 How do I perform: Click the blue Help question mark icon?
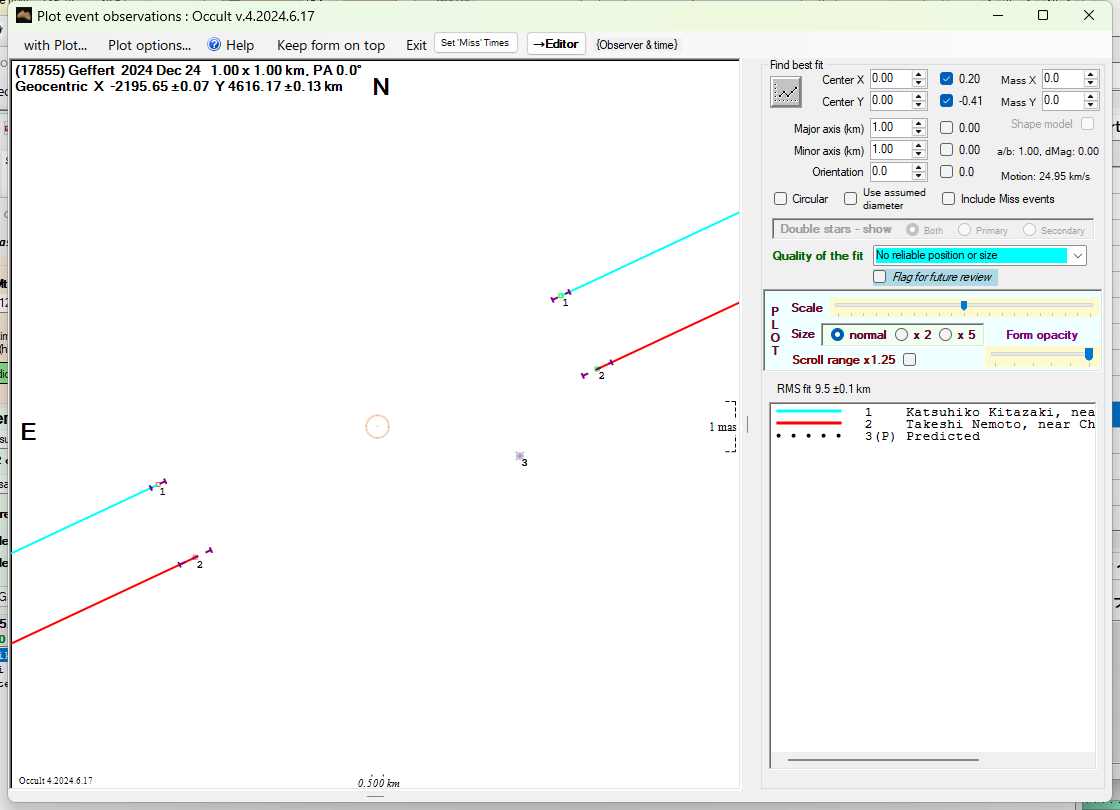(214, 45)
